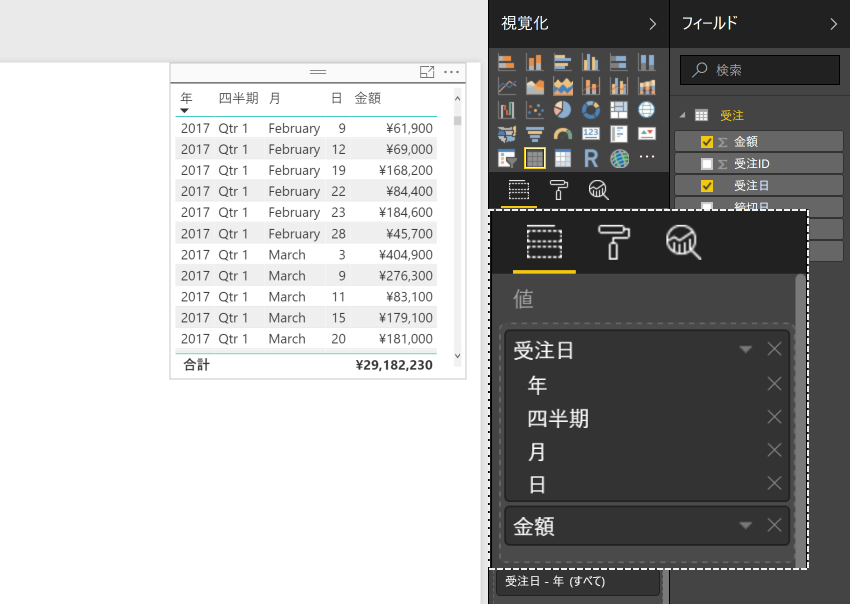Select the KPI visual icon
850x604 pixels.
tap(646, 134)
